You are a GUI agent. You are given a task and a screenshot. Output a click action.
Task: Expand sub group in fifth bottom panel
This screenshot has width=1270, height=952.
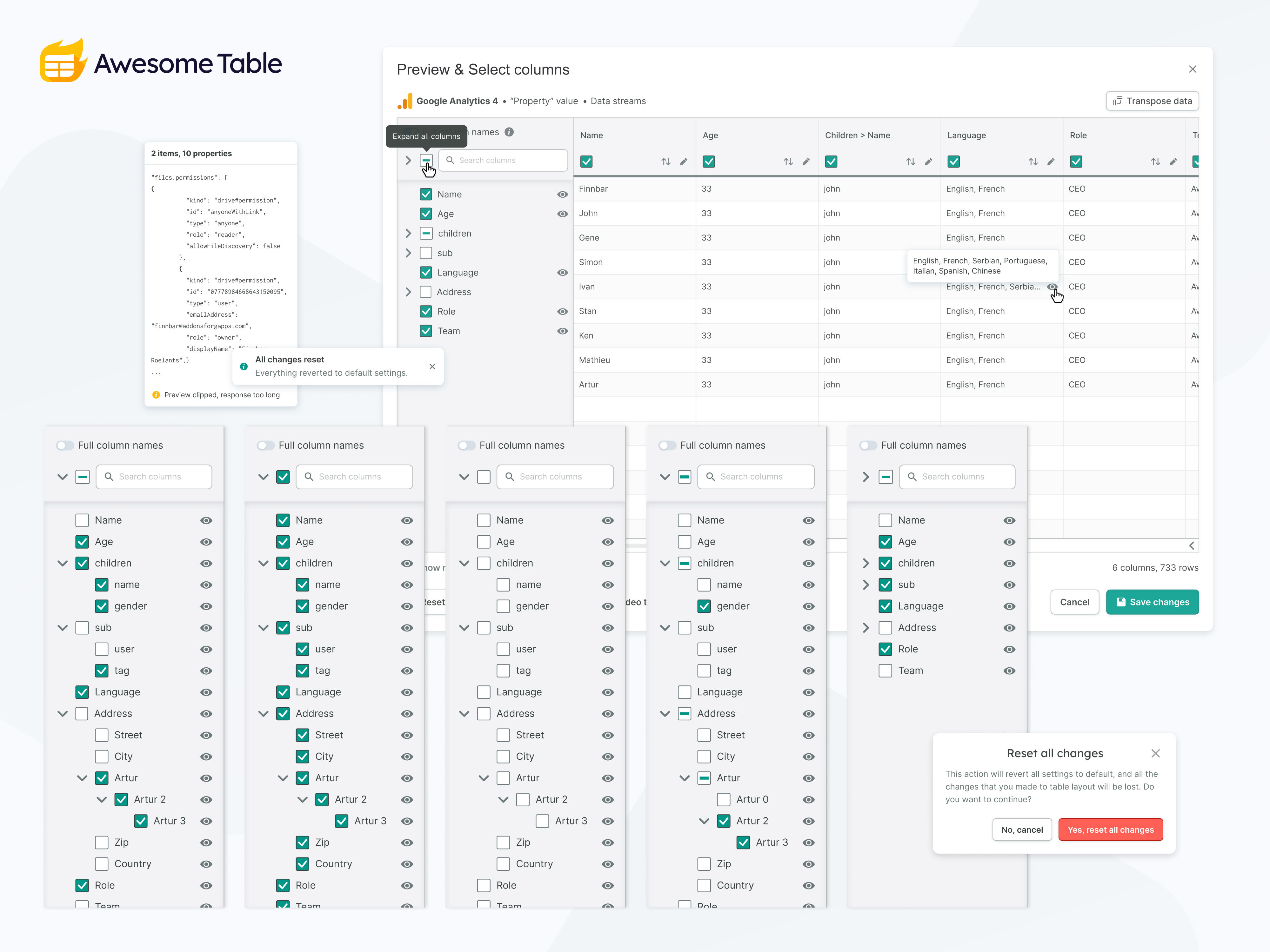[866, 585]
